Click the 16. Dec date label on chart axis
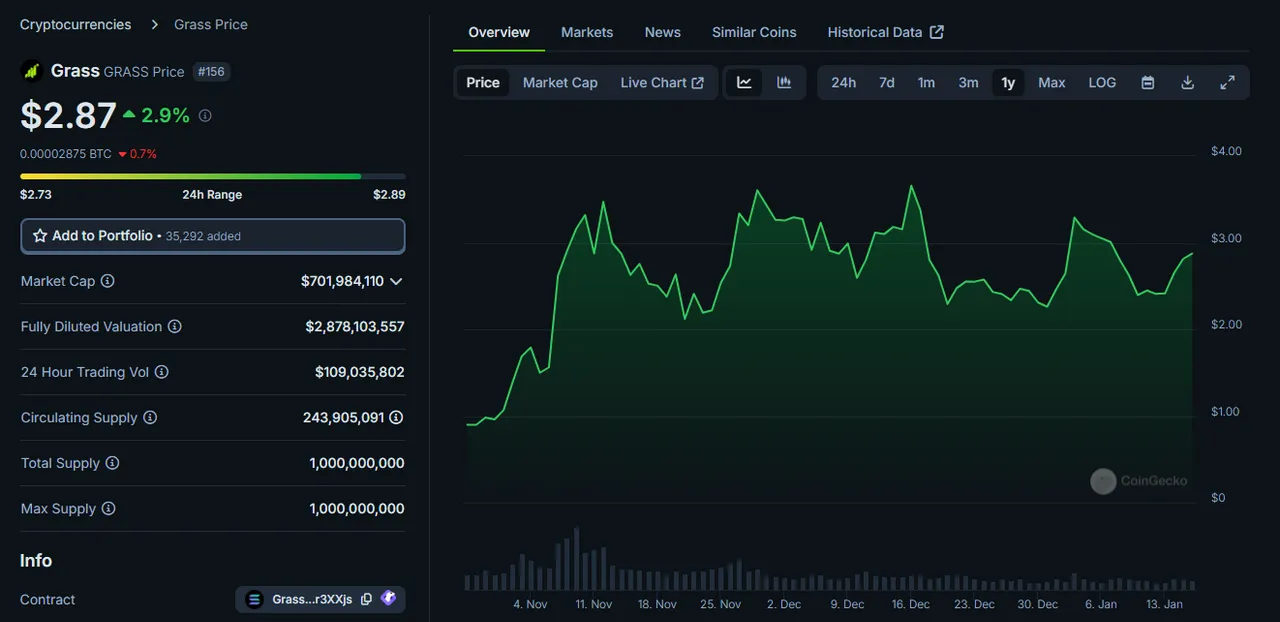The width and height of the screenshot is (1280, 622). 911,604
